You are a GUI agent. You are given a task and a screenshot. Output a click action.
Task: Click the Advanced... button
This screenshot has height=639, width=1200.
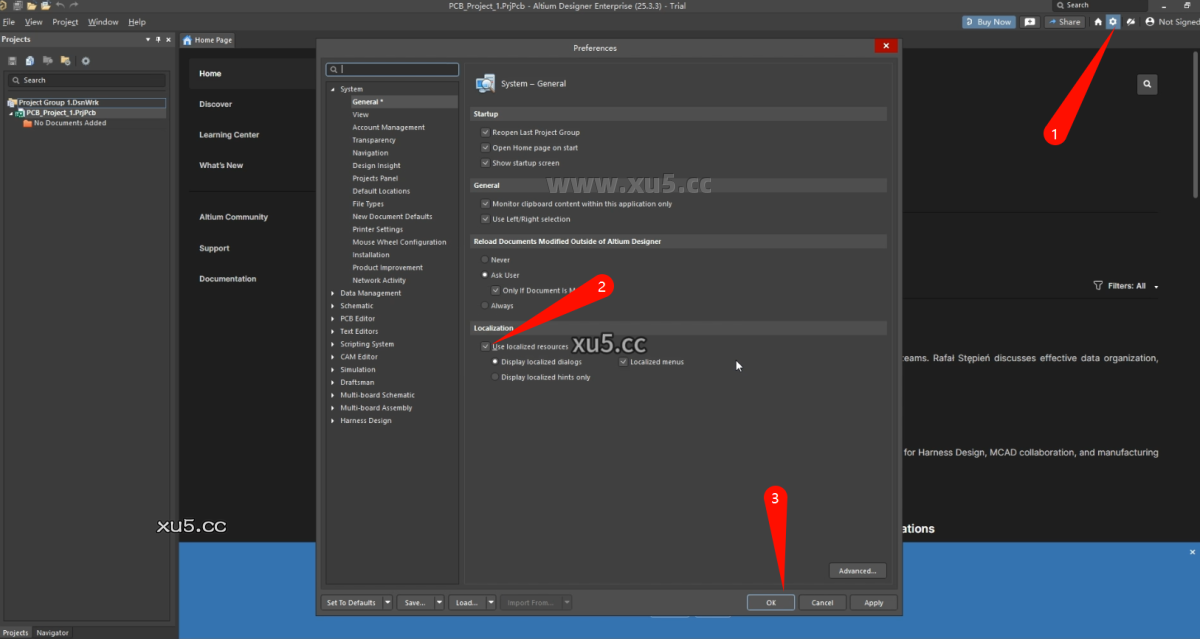point(857,570)
